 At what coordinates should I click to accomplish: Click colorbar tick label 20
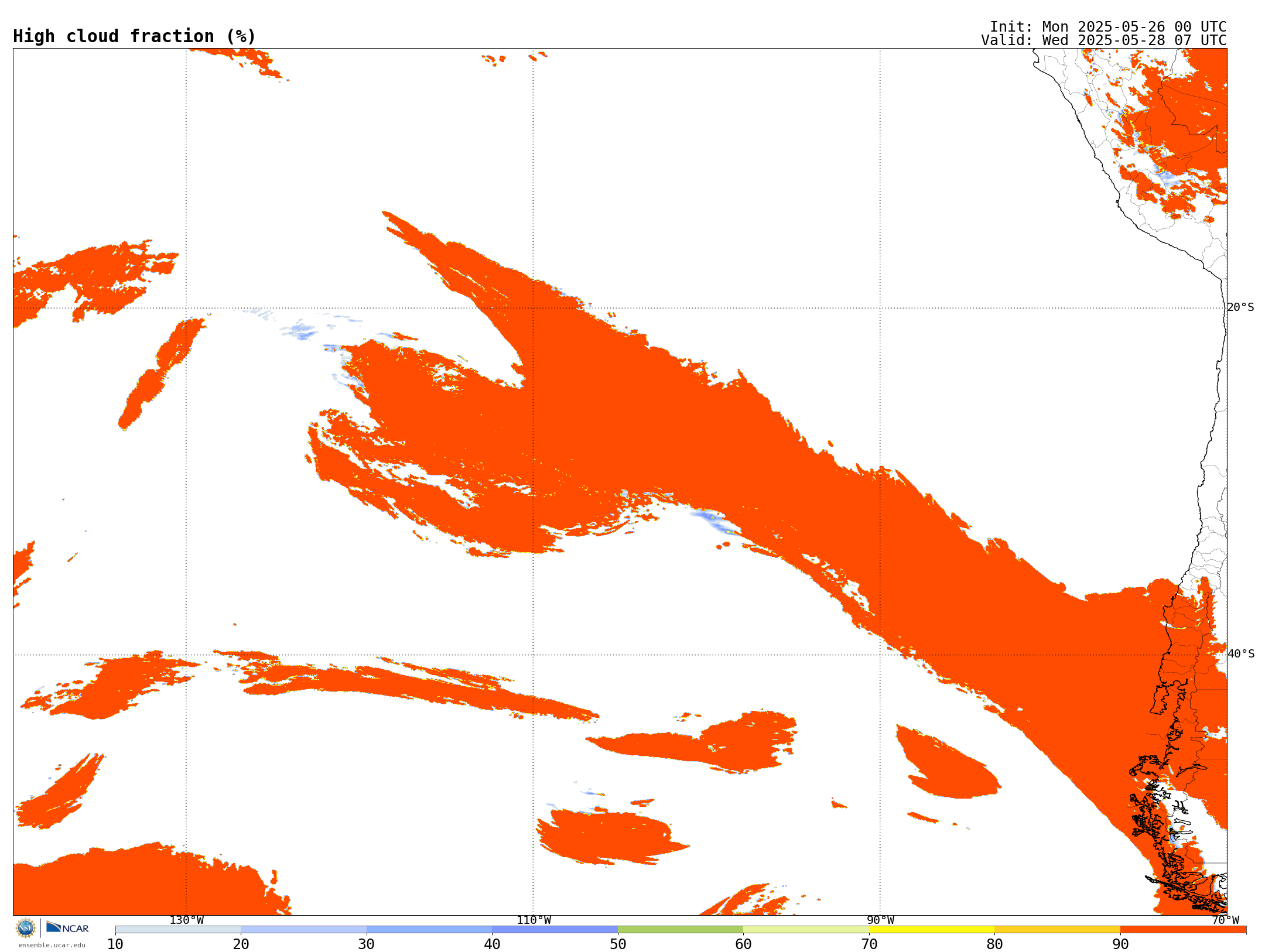pyautogui.click(x=241, y=944)
